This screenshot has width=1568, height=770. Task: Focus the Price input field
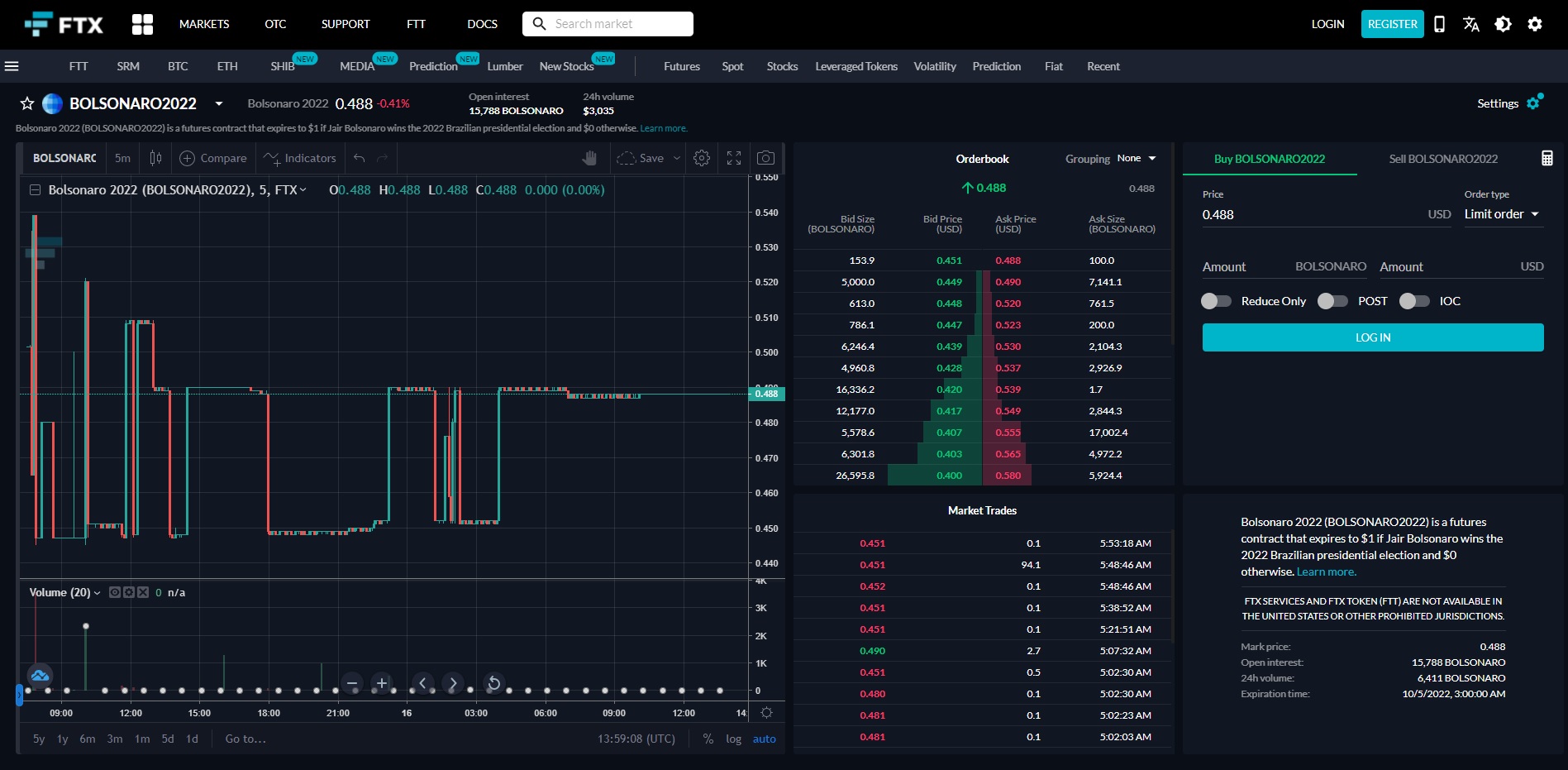1327,214
